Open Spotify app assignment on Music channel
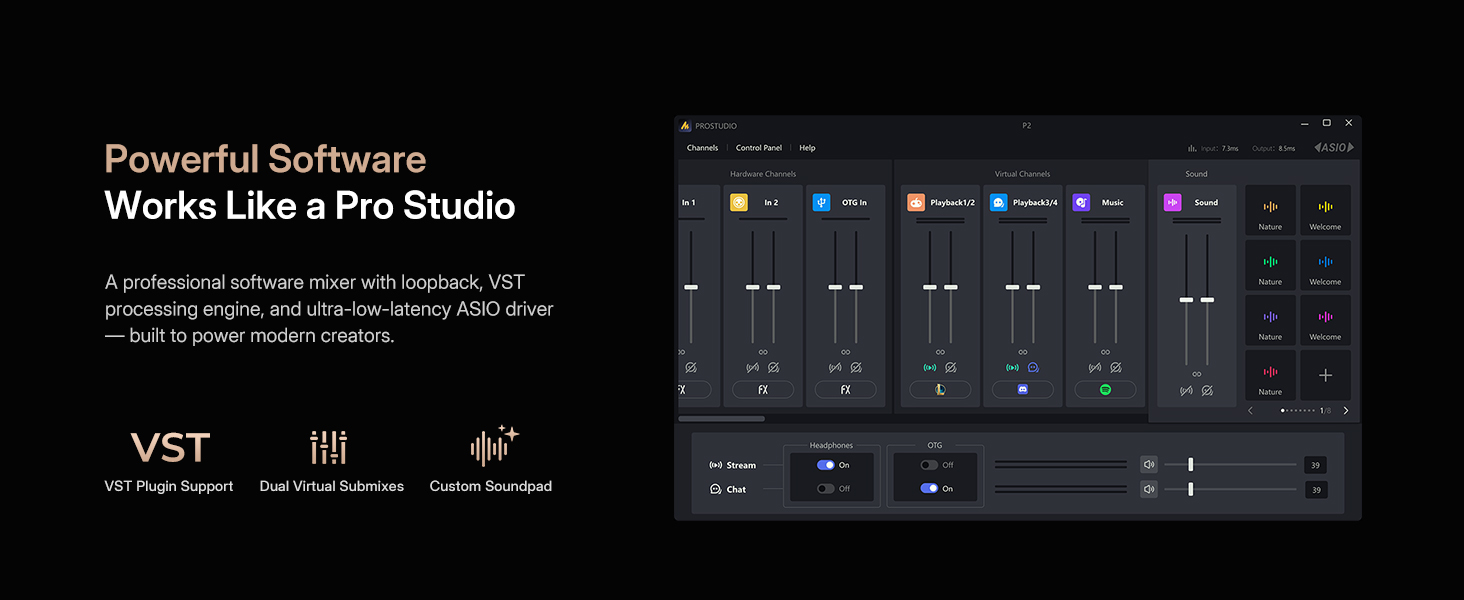Viewport: 1464px width, 600px height. pyautogui.click(x=1105, y=390)
